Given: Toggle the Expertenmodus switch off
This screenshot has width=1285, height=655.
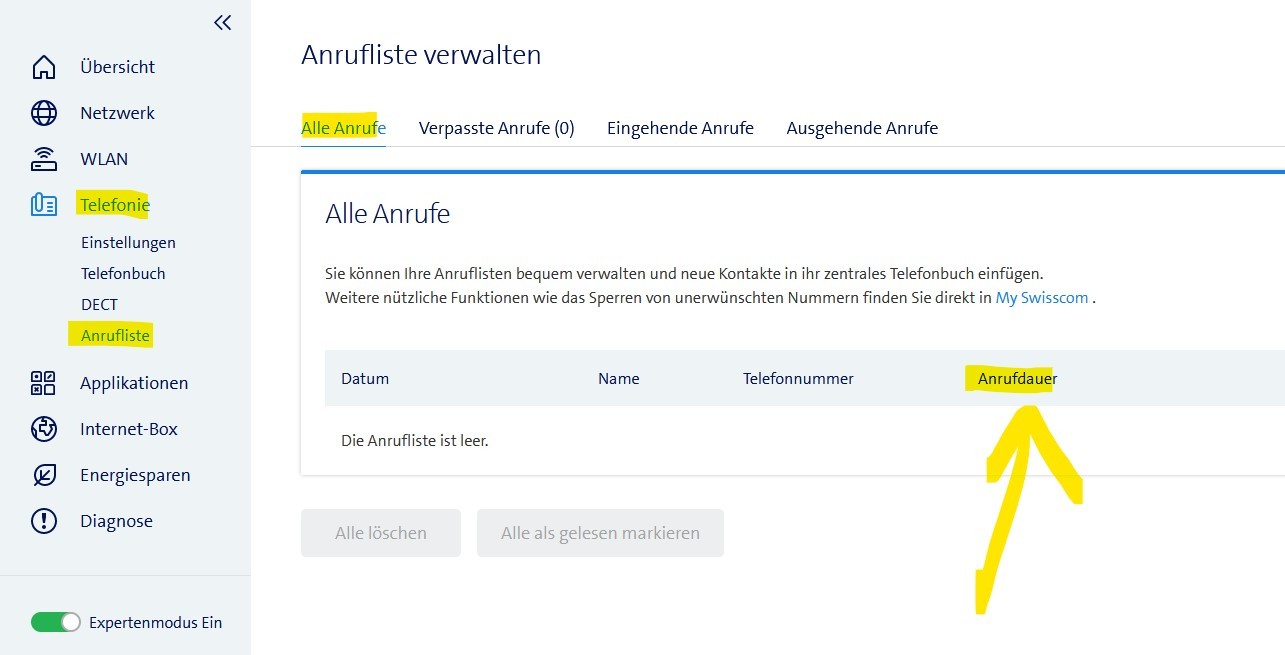Looking at the screenshot, I should pos(55,622).
